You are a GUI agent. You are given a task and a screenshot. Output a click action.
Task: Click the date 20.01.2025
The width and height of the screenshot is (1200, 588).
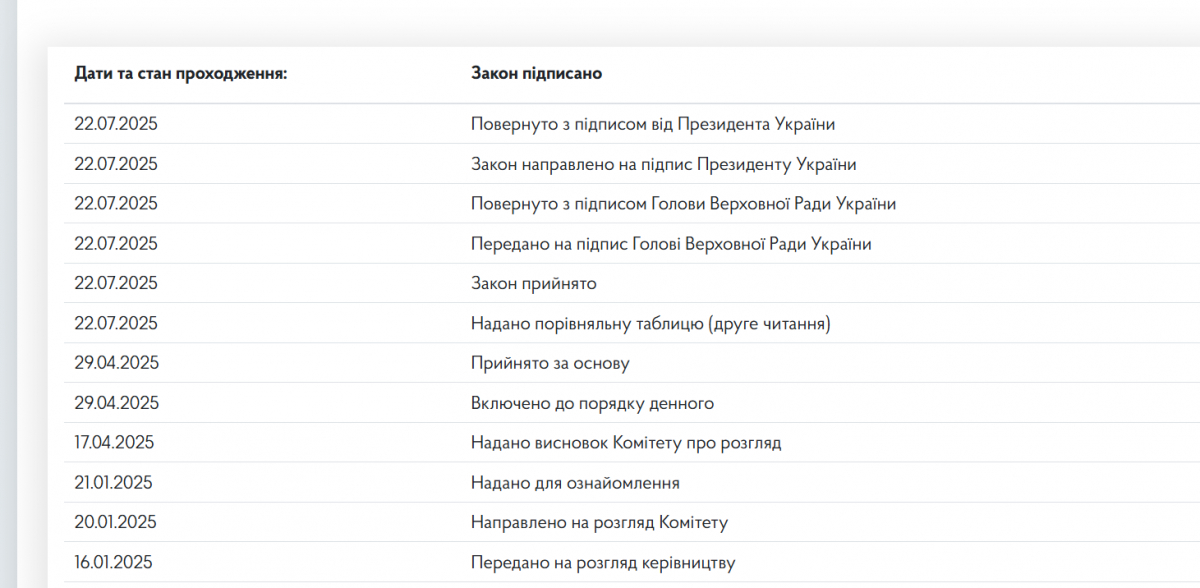pos(115,523)
